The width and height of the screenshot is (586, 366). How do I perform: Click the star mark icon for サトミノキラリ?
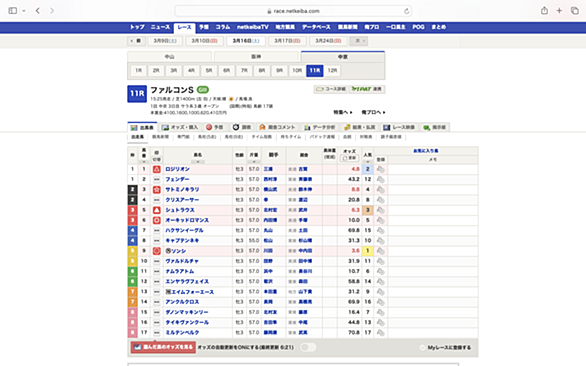(157, 190)
